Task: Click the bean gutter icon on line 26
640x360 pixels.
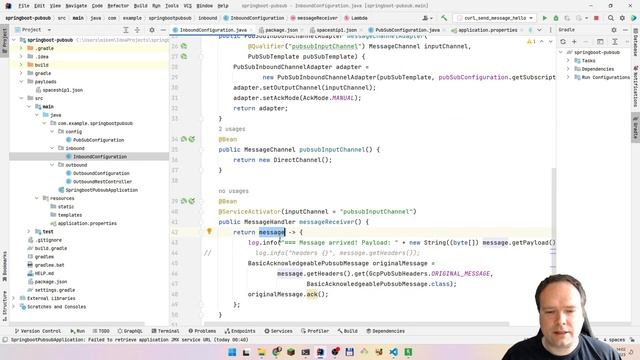Action: (x=184, y=46)
